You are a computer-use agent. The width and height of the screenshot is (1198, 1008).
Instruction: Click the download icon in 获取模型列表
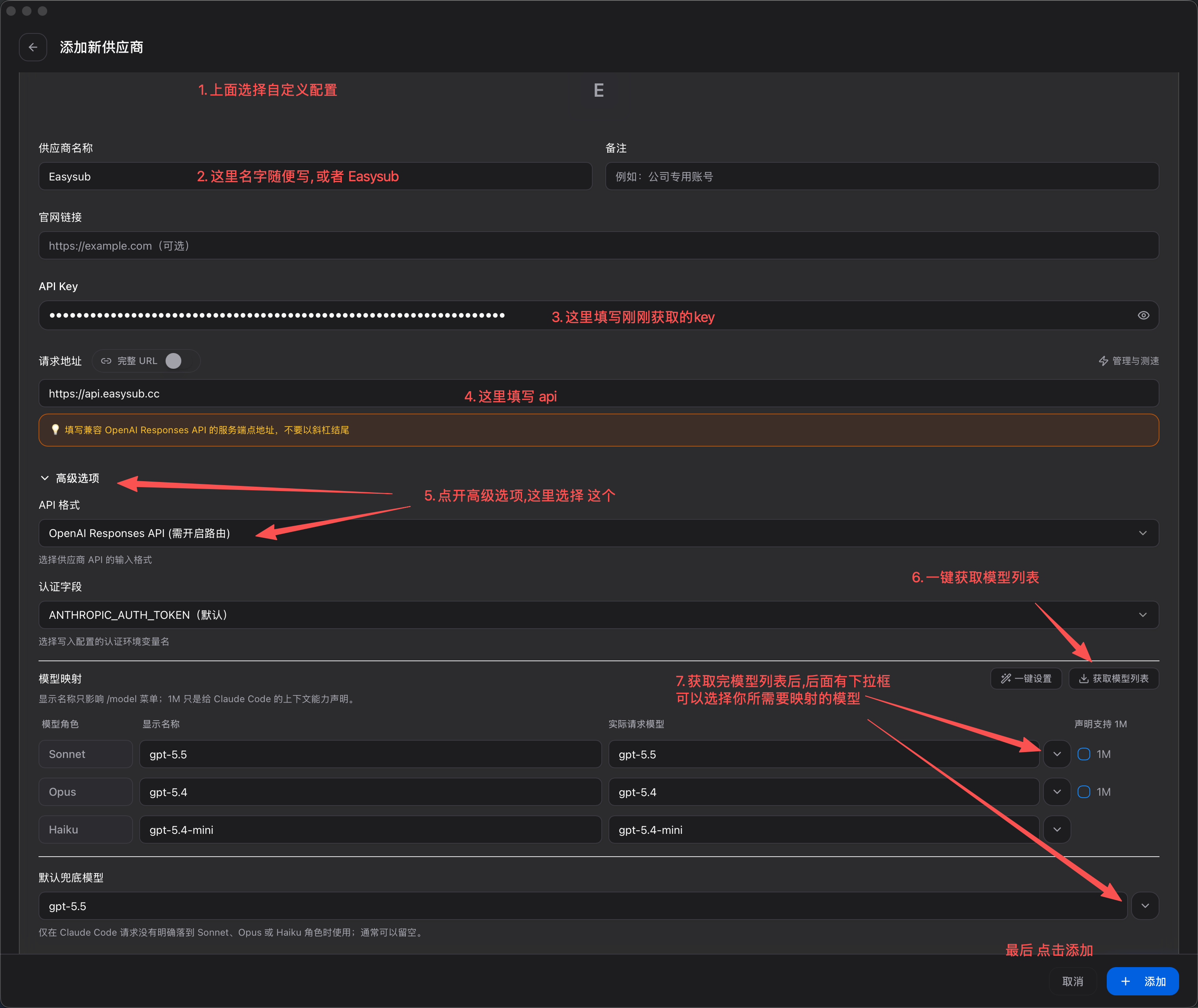[x=1083, y=679]
